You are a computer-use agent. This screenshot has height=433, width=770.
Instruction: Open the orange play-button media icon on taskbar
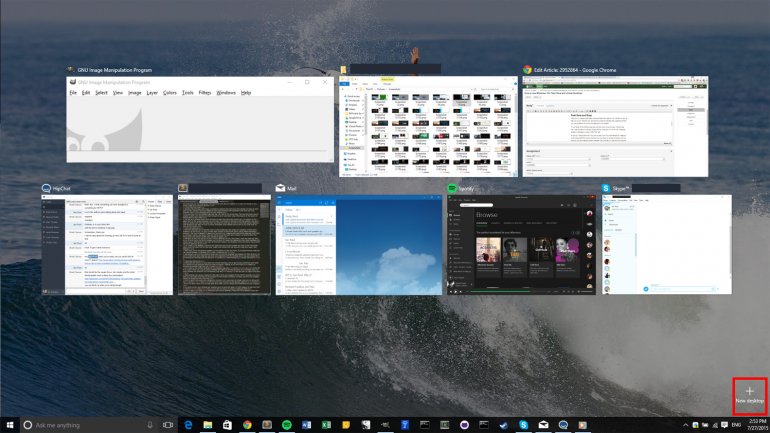(582, 425)
